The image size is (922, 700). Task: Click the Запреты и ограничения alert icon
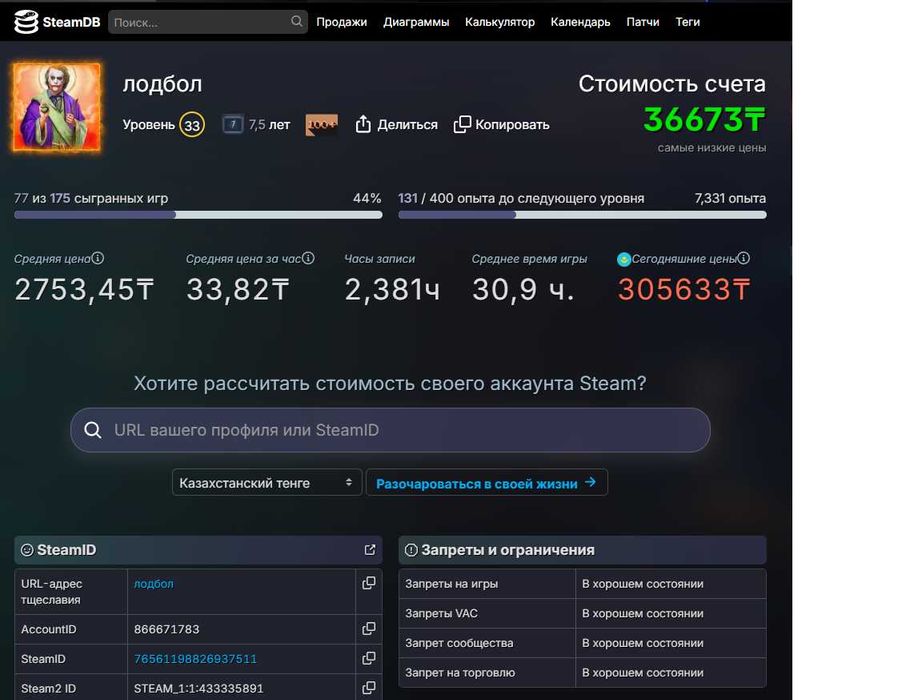(411, 550)
